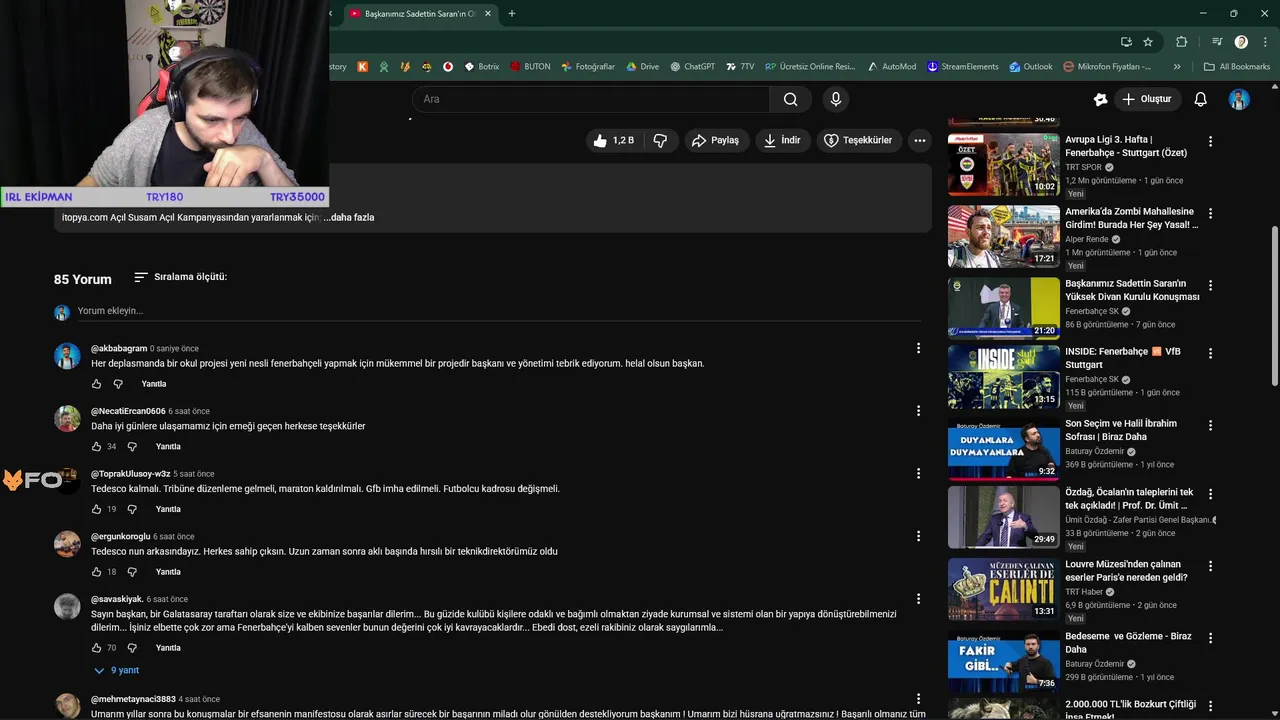Like akbabagram's comment
This screenshot has height=720, width=1280.
click(x=97, y=384)
